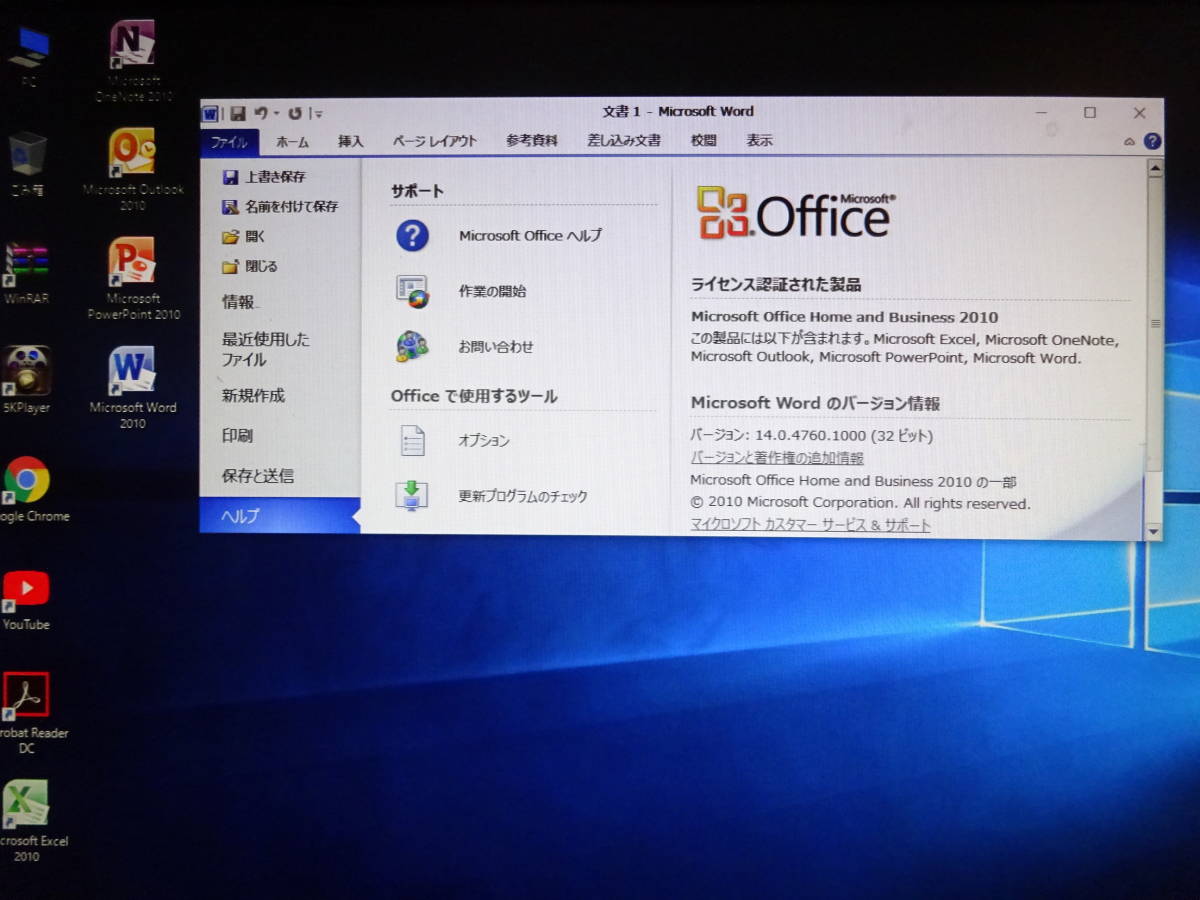This screenshot has height=900, width=1200.
Task: Click the お問い合わせ globe icon
Action: tap(412, 346)
